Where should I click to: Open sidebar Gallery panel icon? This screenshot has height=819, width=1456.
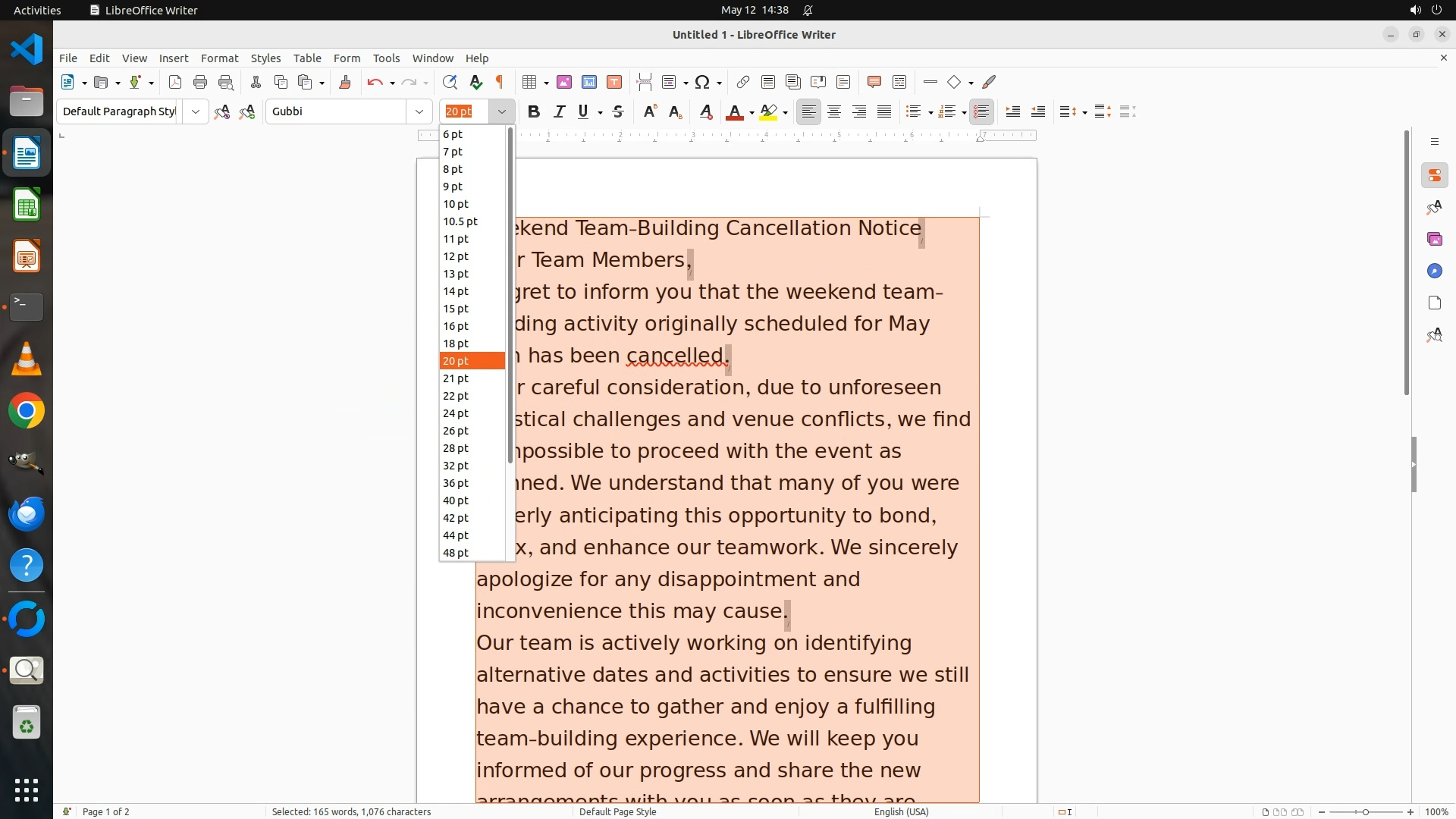1434,239
